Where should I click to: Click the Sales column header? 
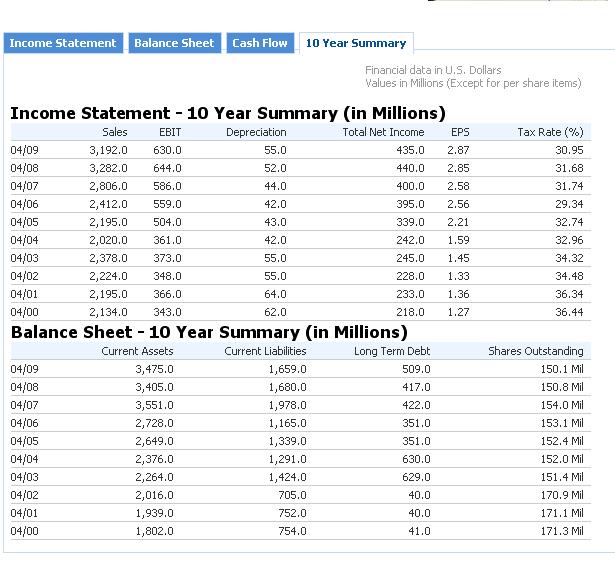click(x=115, y=132)
